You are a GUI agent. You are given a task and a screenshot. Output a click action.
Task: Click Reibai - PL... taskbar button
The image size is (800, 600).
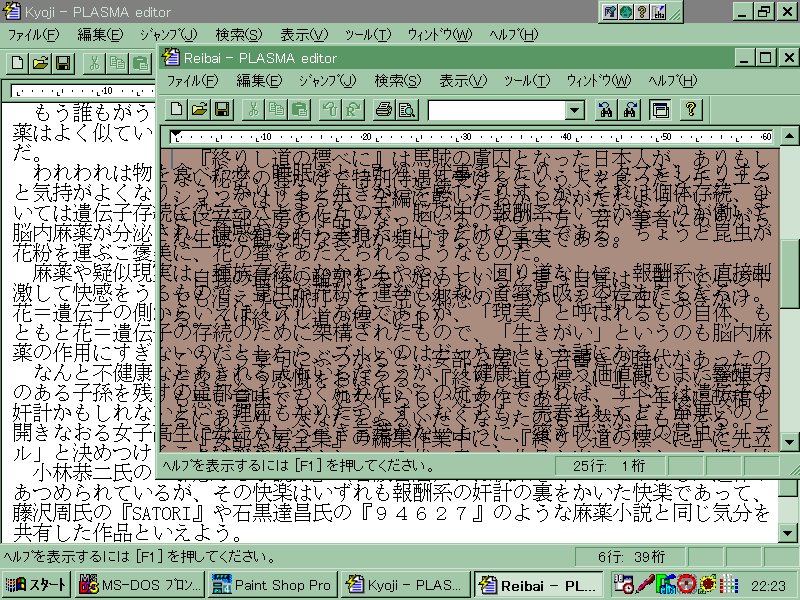point(538,585)
